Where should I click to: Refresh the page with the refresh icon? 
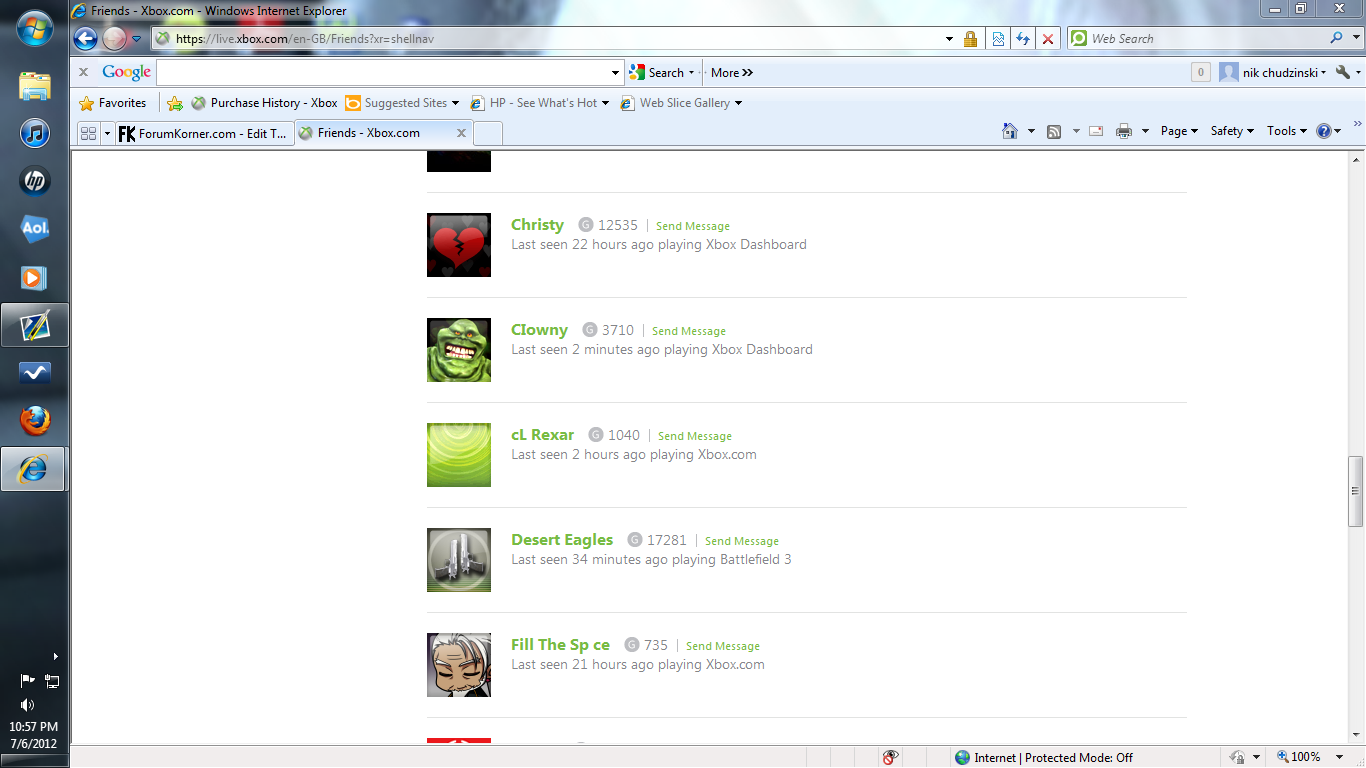[1022, 39]
